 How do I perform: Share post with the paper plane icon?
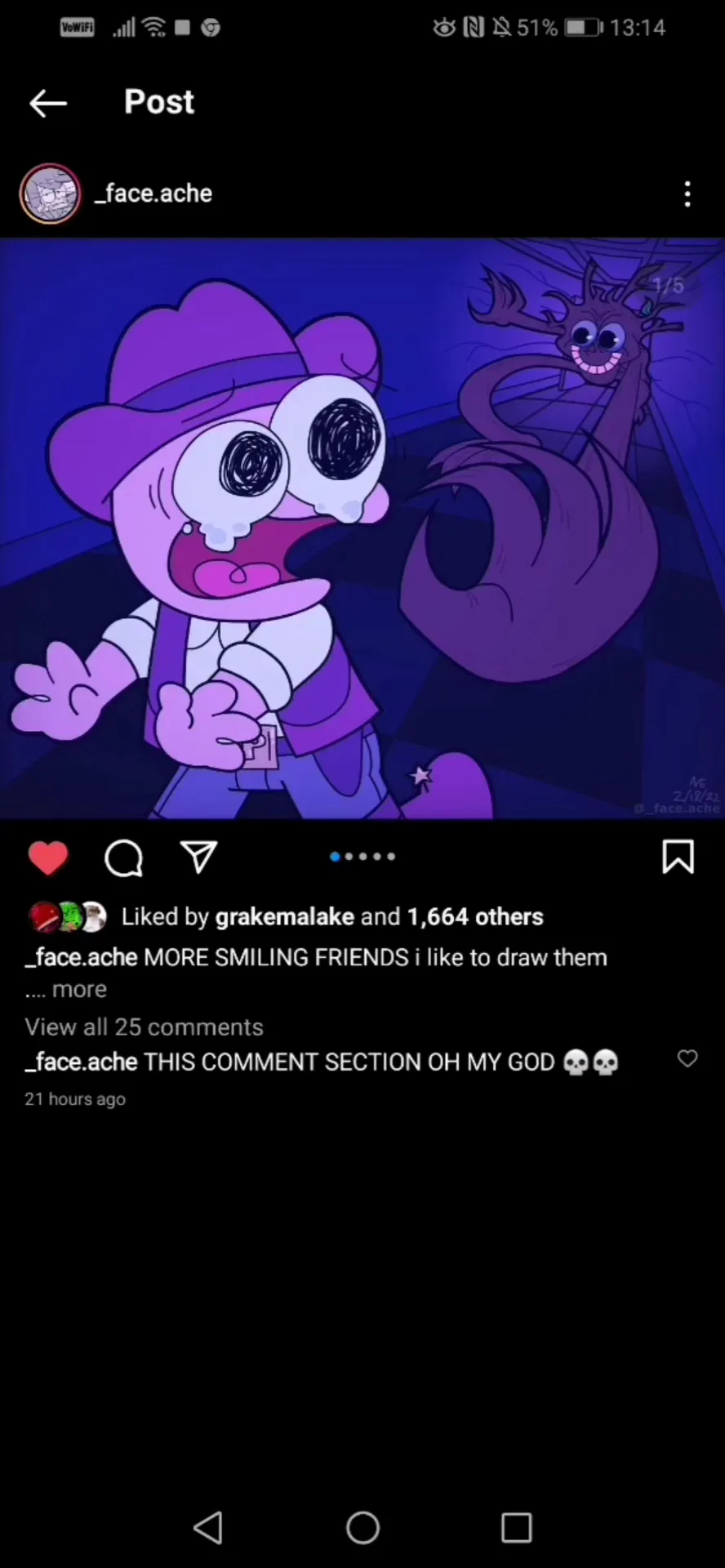click(x=198, y=857)
